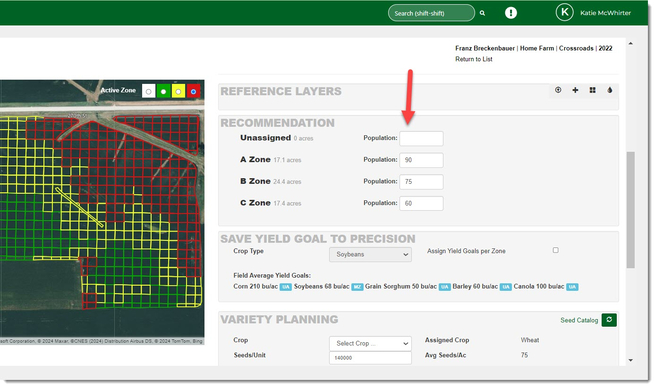Click the 24.4 acres text
655x387 pixels.
coord(287,182)
